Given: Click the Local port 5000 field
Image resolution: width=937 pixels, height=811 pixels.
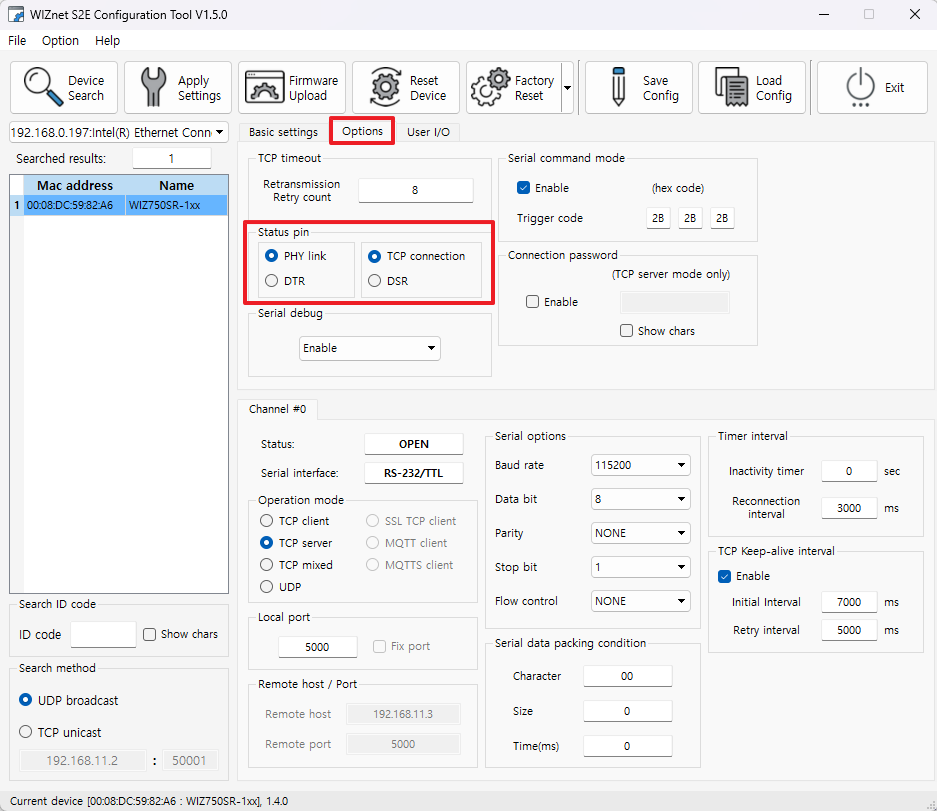Looking at the screenshot, I should coord(317,647).
